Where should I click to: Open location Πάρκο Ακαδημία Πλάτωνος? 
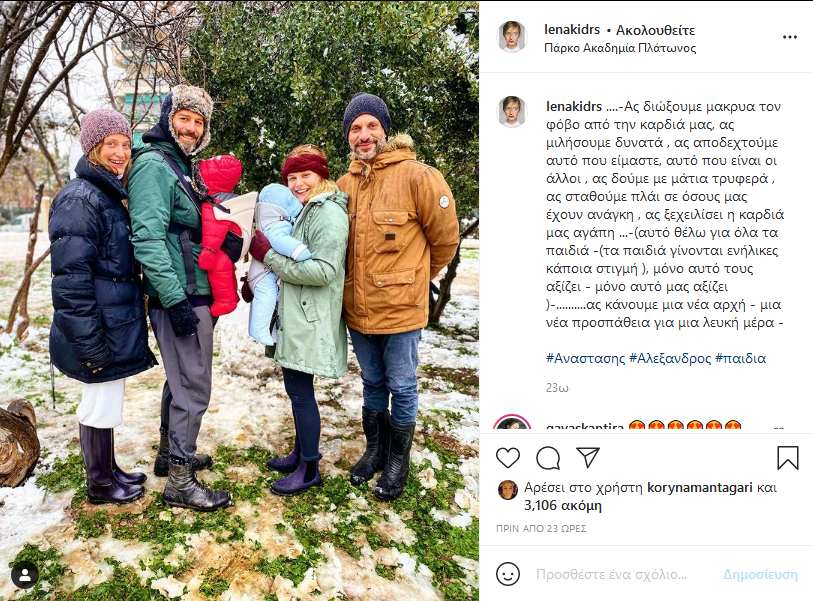click(620, 48)
